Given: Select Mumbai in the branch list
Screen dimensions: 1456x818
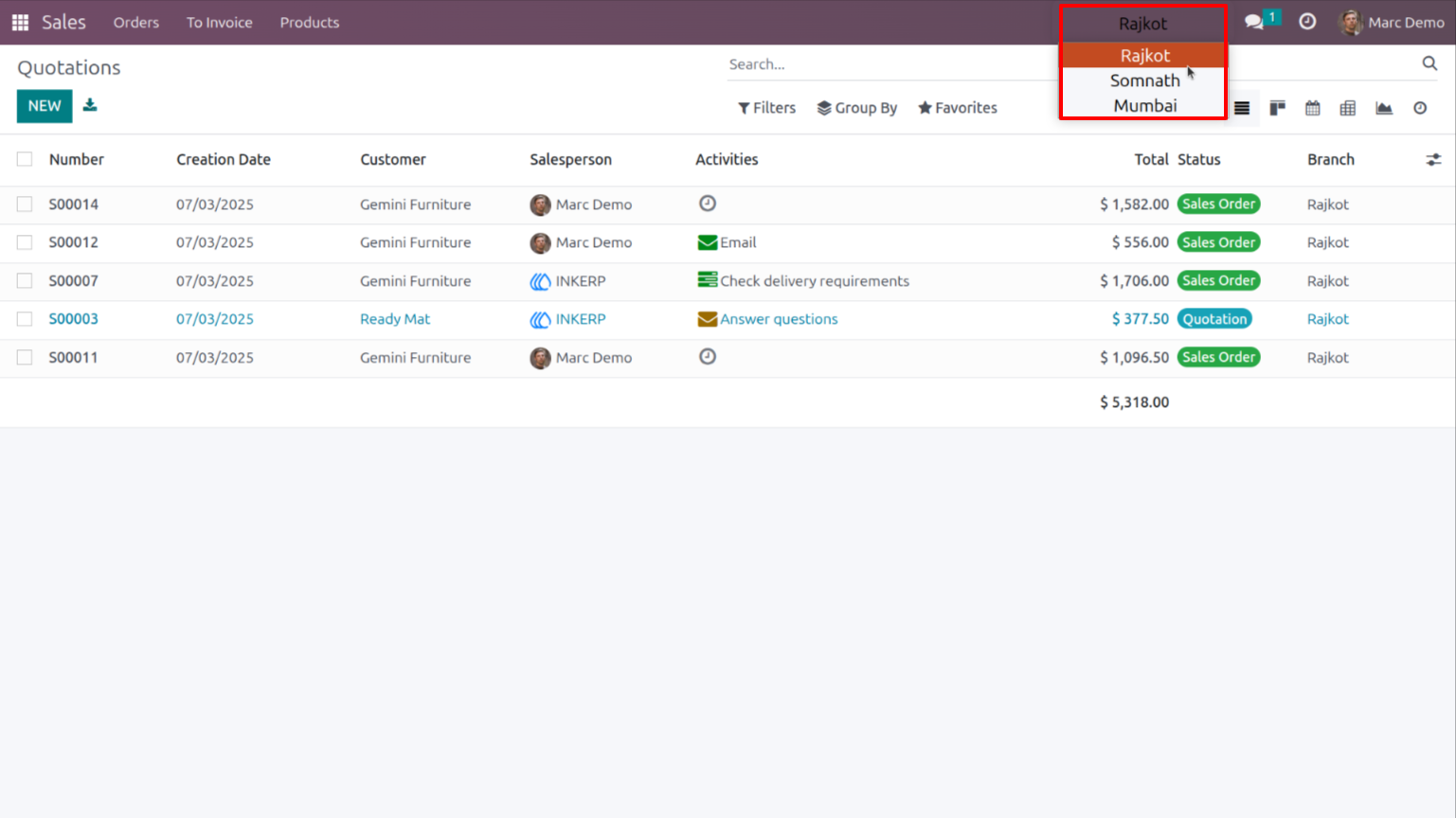Looking at the screenshot, I should coord(1144,105).
